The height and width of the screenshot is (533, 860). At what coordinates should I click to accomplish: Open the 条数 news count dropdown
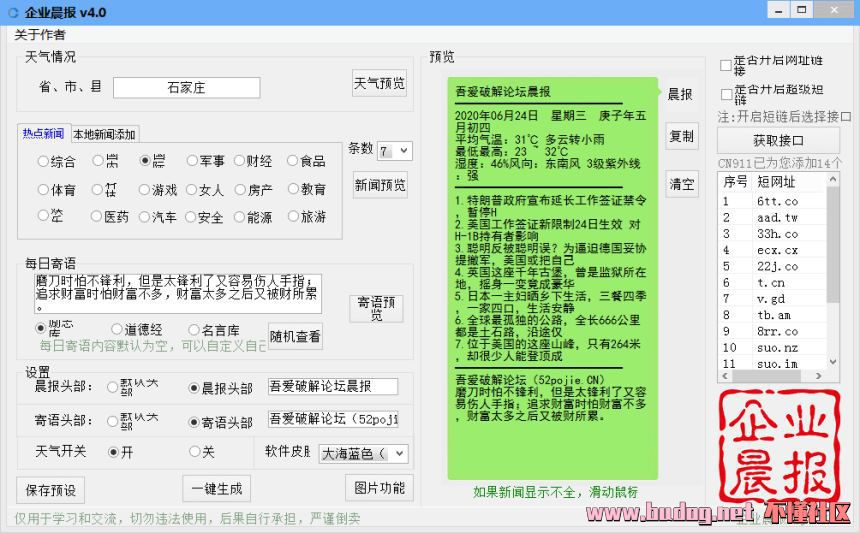[394, 150]
